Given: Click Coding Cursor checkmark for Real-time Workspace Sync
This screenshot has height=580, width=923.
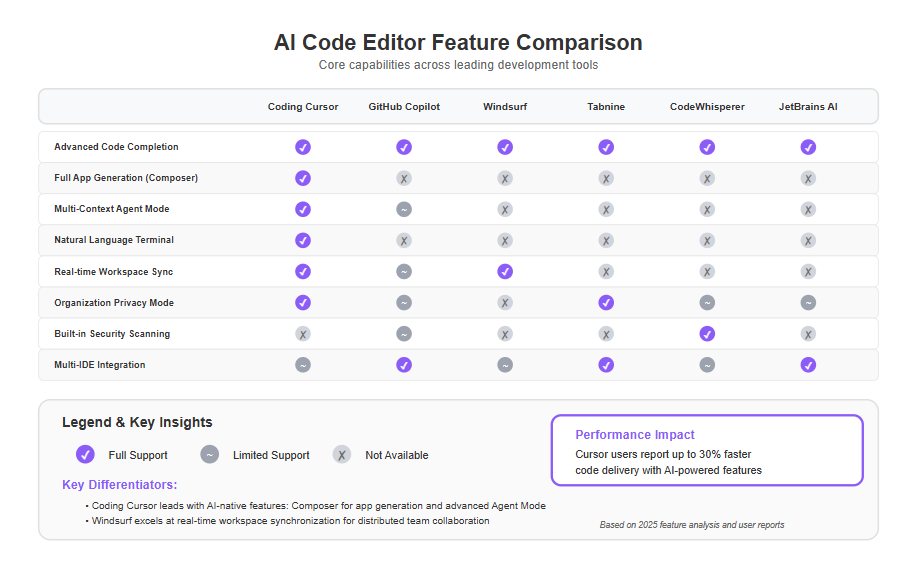Looking at the screenshot, I should tap(303, 271).
